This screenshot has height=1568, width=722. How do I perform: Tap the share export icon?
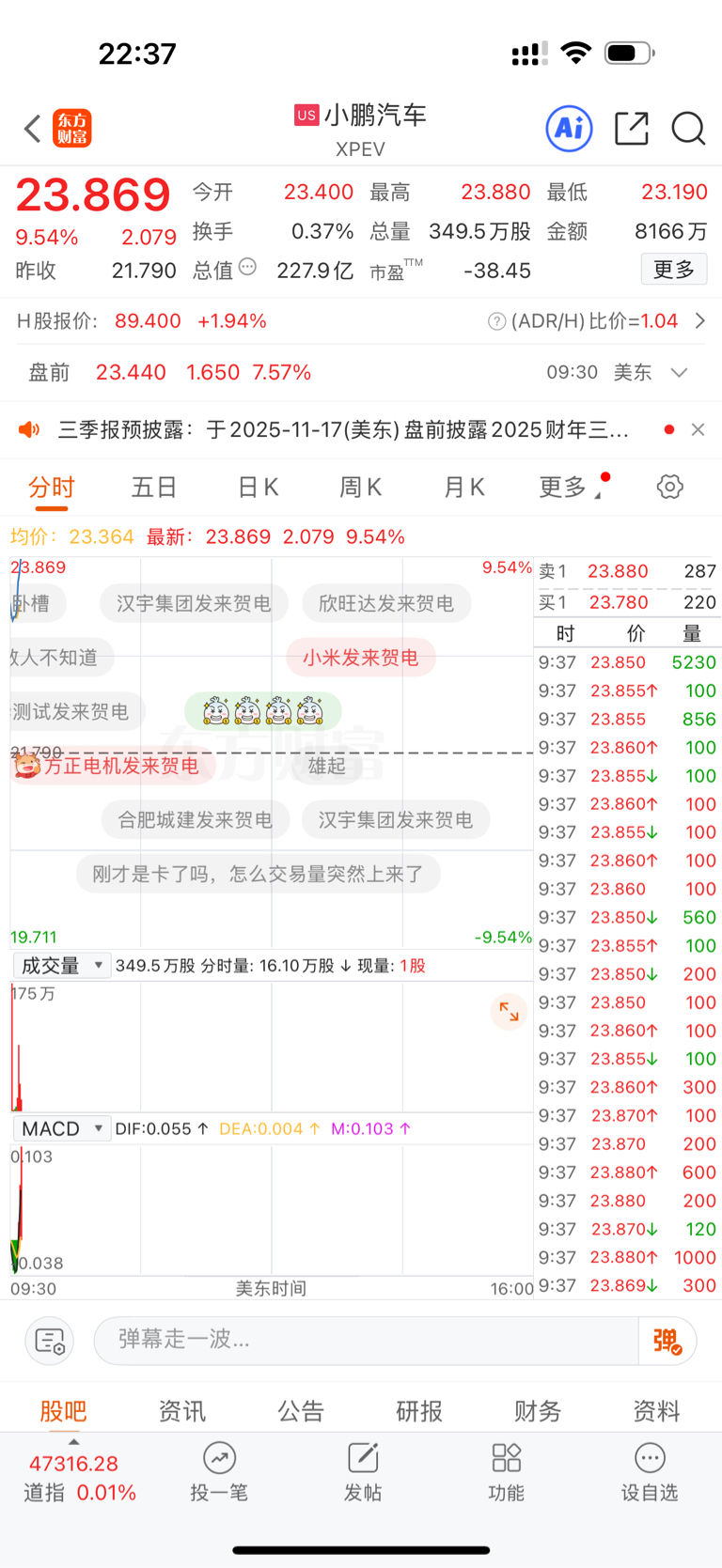tap(632, 129)
